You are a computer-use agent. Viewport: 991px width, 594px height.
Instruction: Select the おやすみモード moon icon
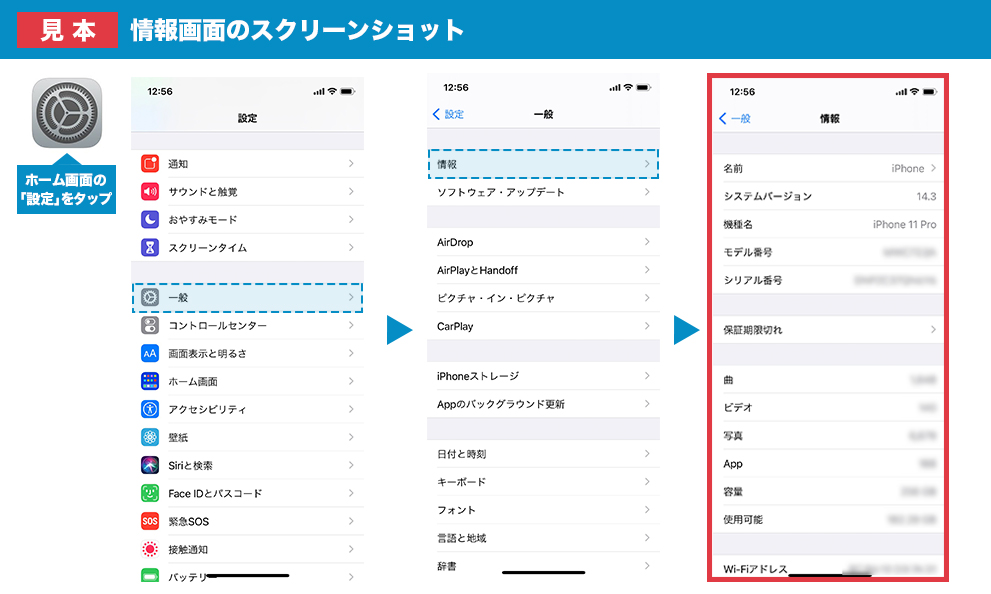(x=150, y=220)
